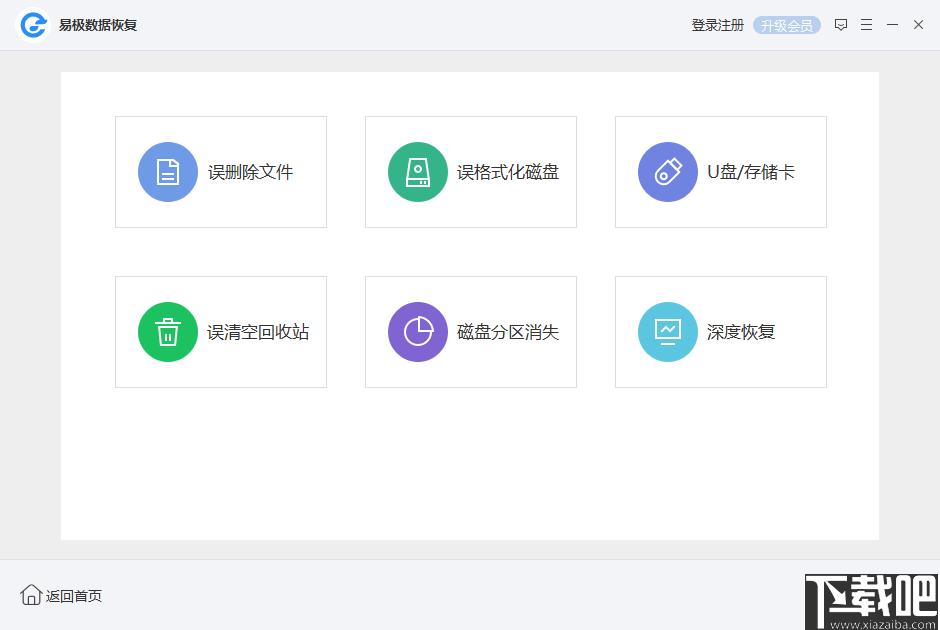Open the feedback message icon

point(840,25)
